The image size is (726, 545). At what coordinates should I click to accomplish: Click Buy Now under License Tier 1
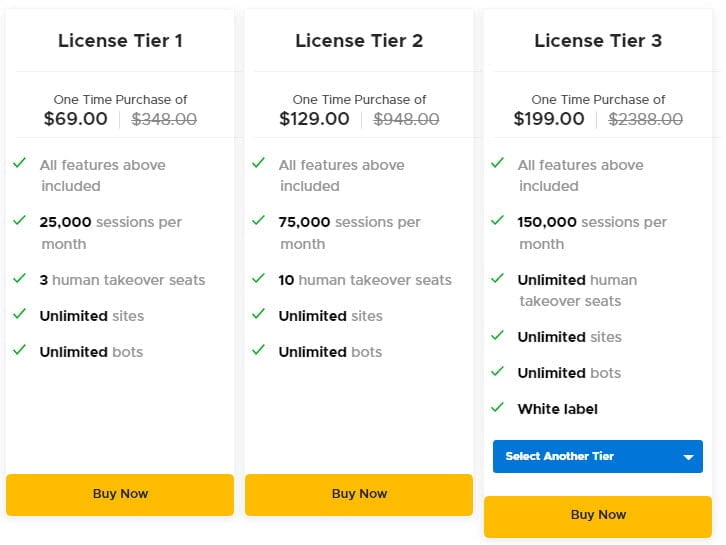pyautogui.click(x=120, y=494)
